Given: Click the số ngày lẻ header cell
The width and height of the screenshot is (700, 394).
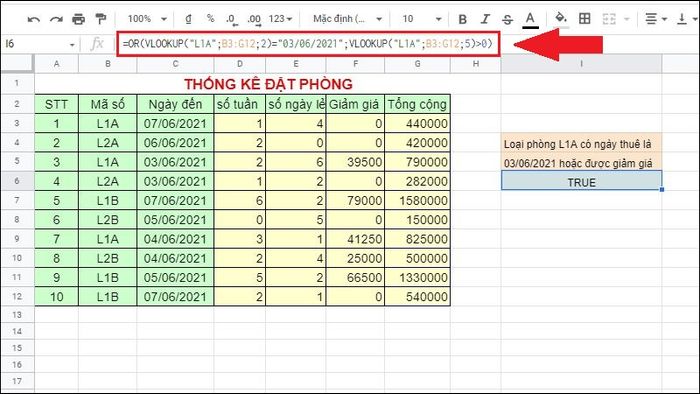Looking at the screenshot, I should pos(296,104).
